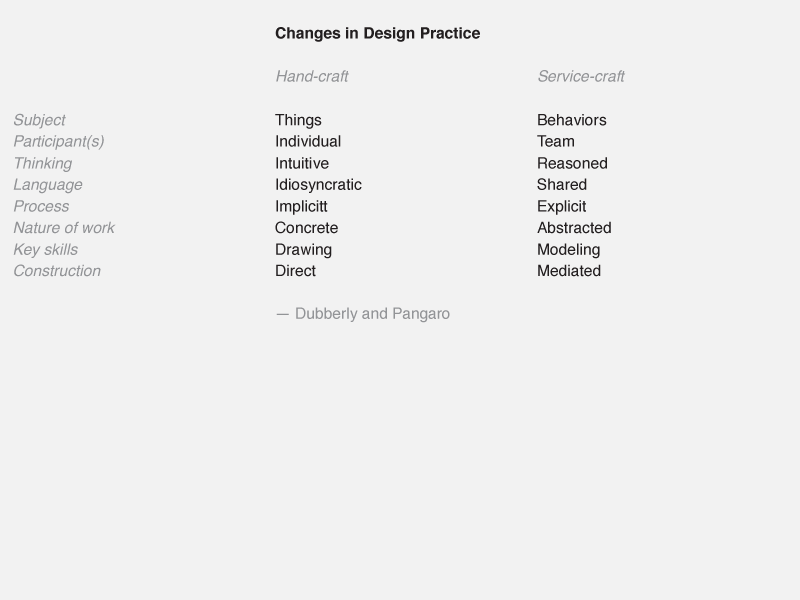800x600 pixels.
Task: Select the Service-craft column header
Action: coord(581,77)
